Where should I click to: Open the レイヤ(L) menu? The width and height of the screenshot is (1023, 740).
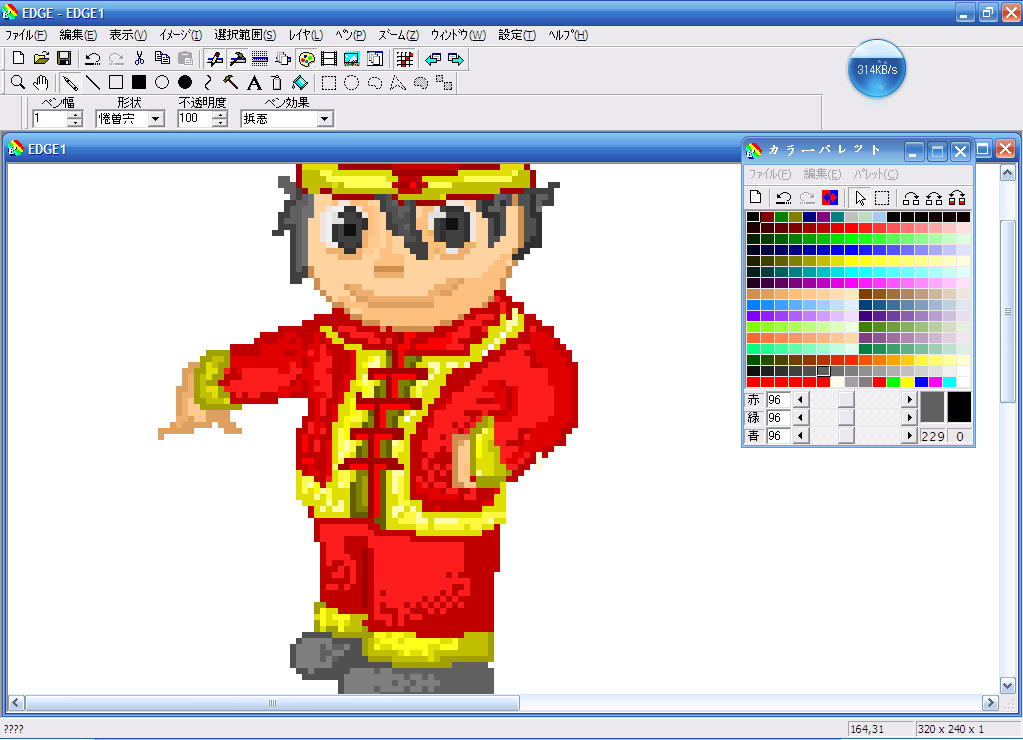pos(306,35)
